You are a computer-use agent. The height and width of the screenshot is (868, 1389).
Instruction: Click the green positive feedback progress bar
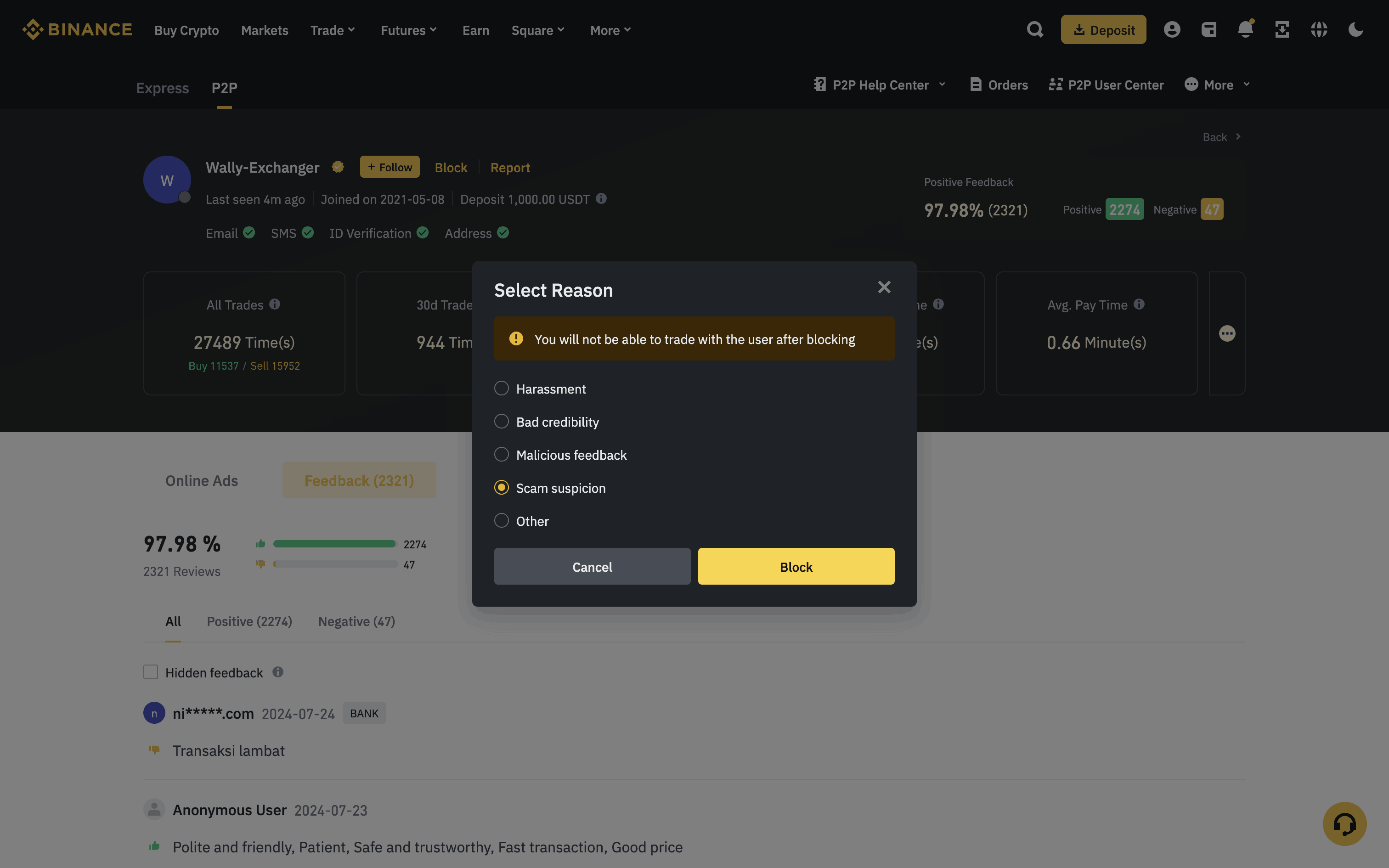pyautogui.click(x=334, y=544)
